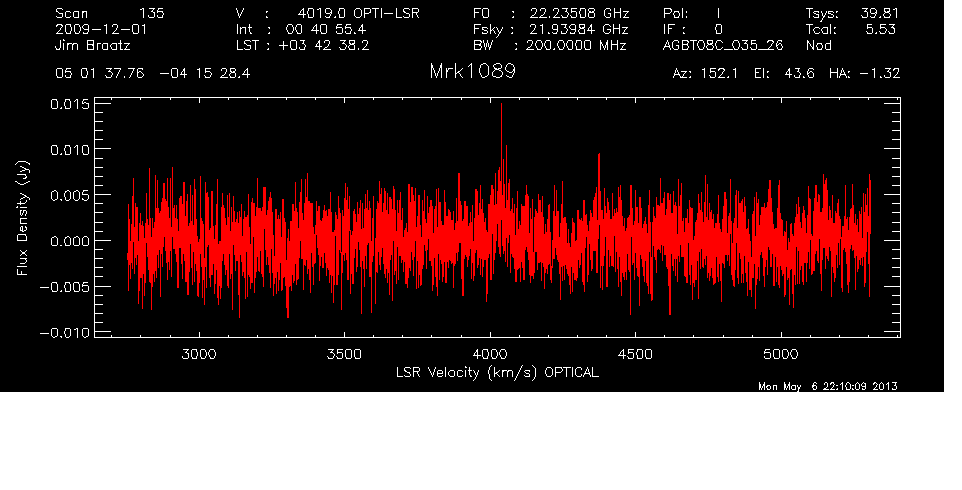Click the 3000 x-axis tick label
This screenshot has height=490, width=962.
(x=199, y=354)
